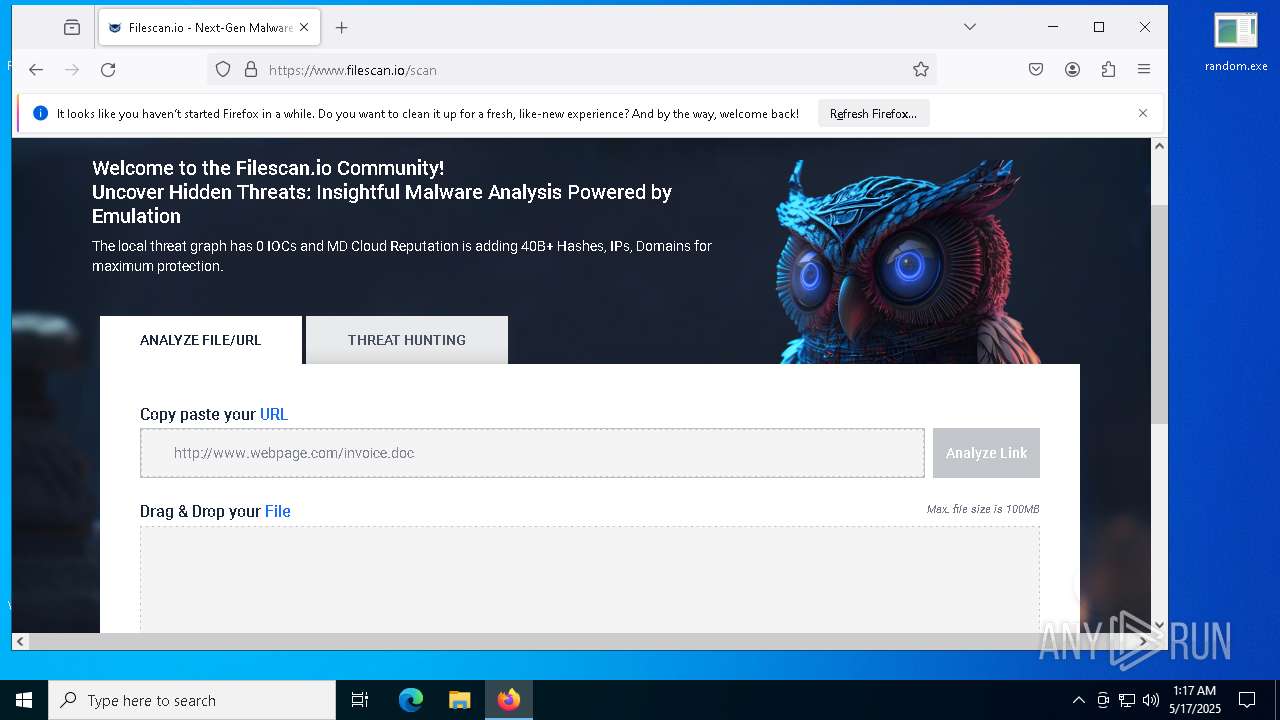This screenshot has width=1280, height=720.
Task: Open Task View in taskbar
Action: click(360, 700)
